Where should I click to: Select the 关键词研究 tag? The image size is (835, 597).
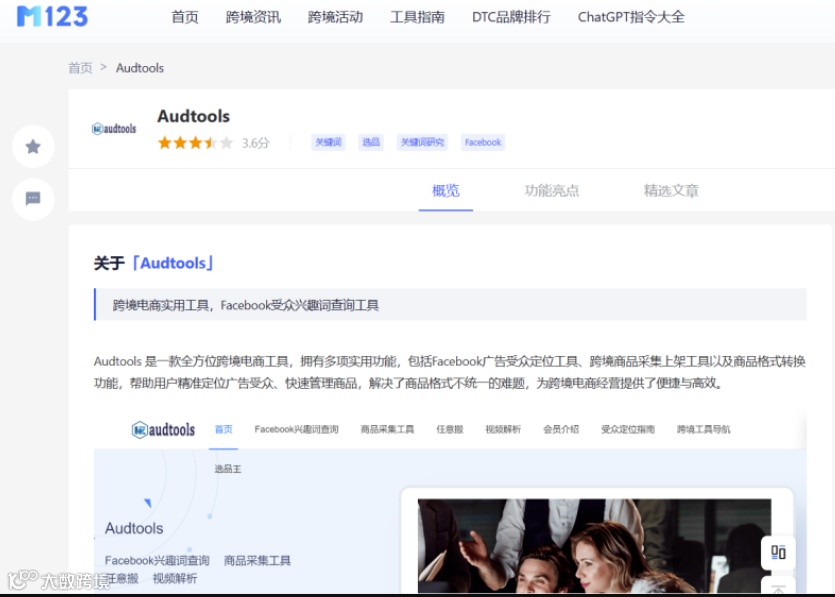(422, 142)
